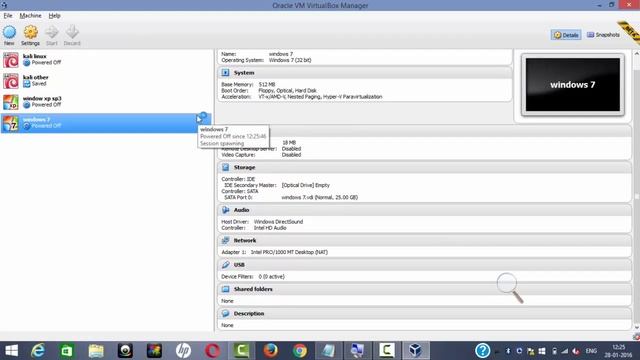
Task: Click the 'Windows DirectSound' host driver value
Action: point(278,222)
